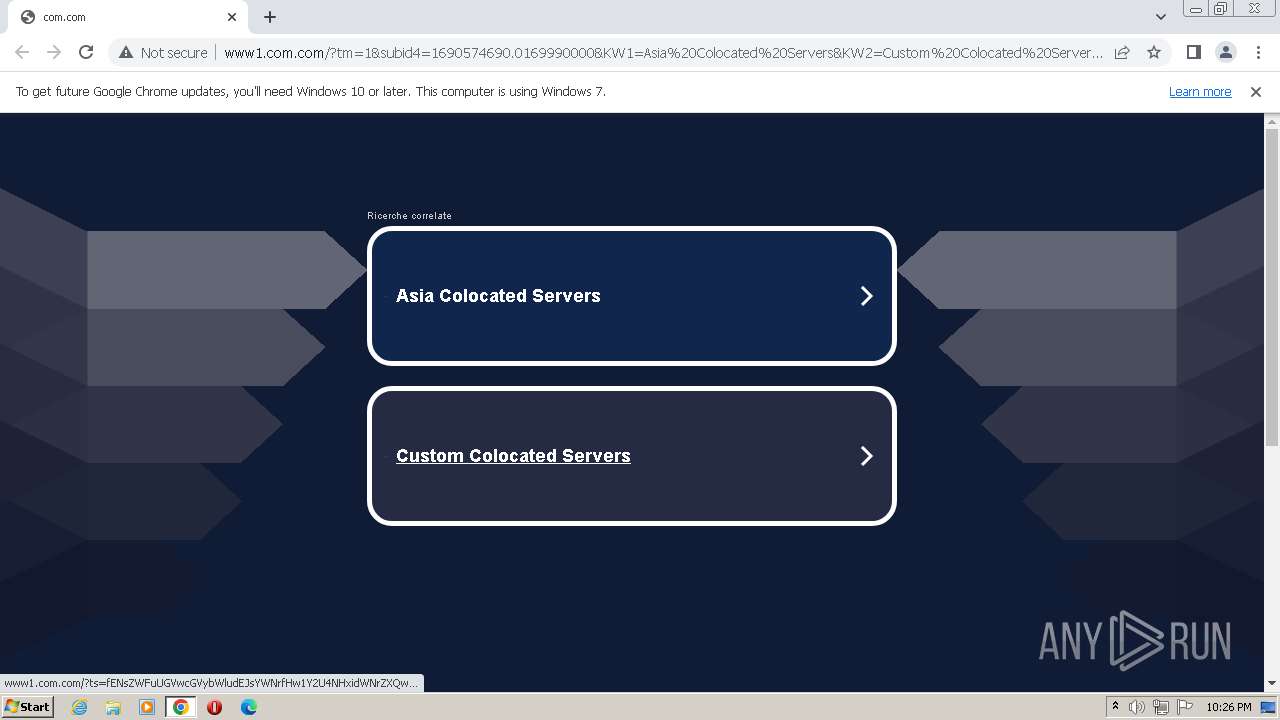Click the Windows 7 update notice text
The width and height of the screenshot is (1280, 720).
point(311,92)
